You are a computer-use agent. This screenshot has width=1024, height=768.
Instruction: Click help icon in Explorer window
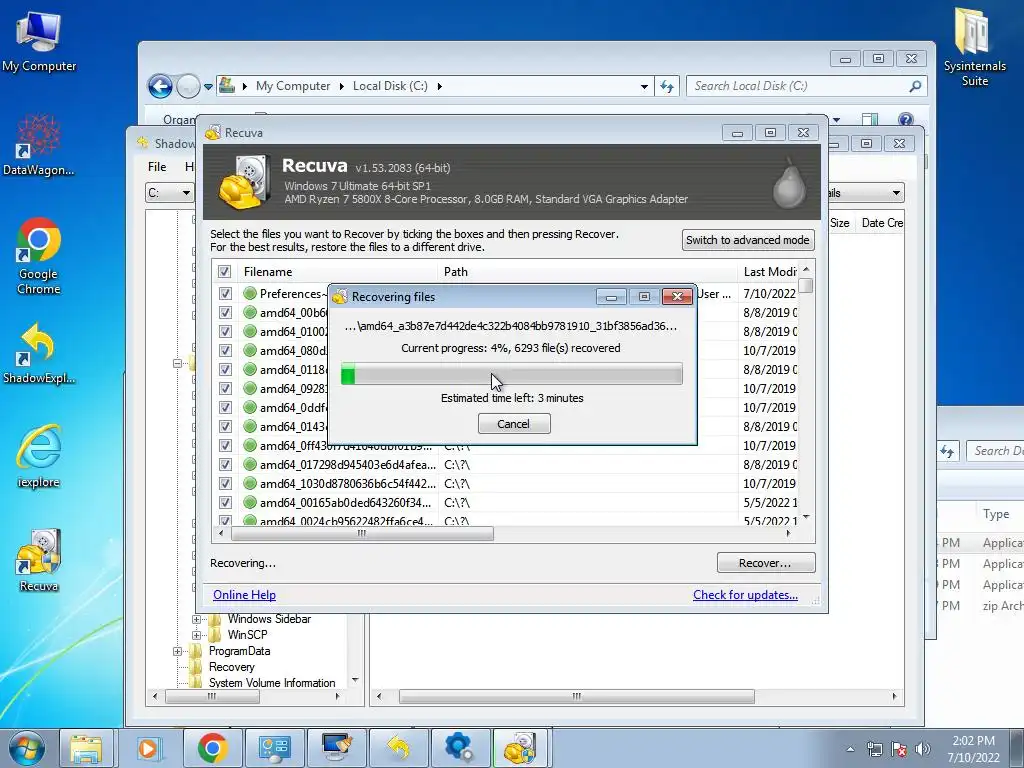tap(905, 119)
